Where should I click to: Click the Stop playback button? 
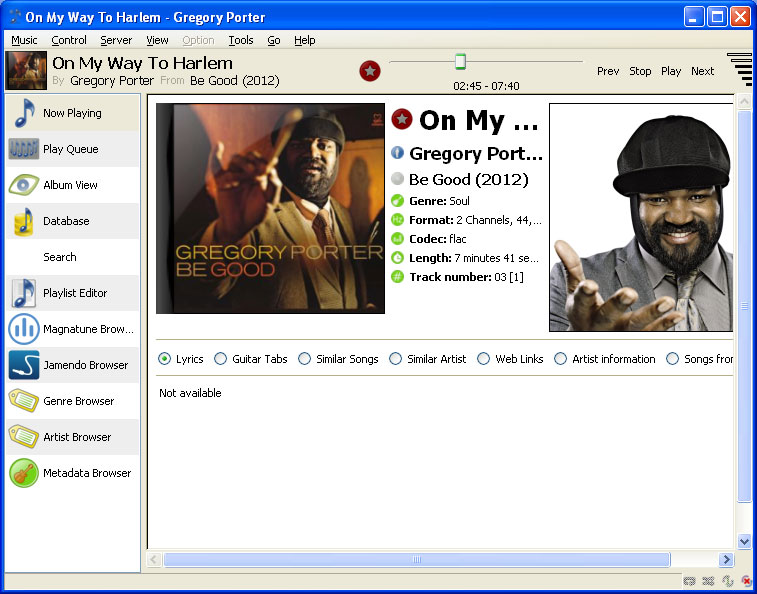pos(640,71)
